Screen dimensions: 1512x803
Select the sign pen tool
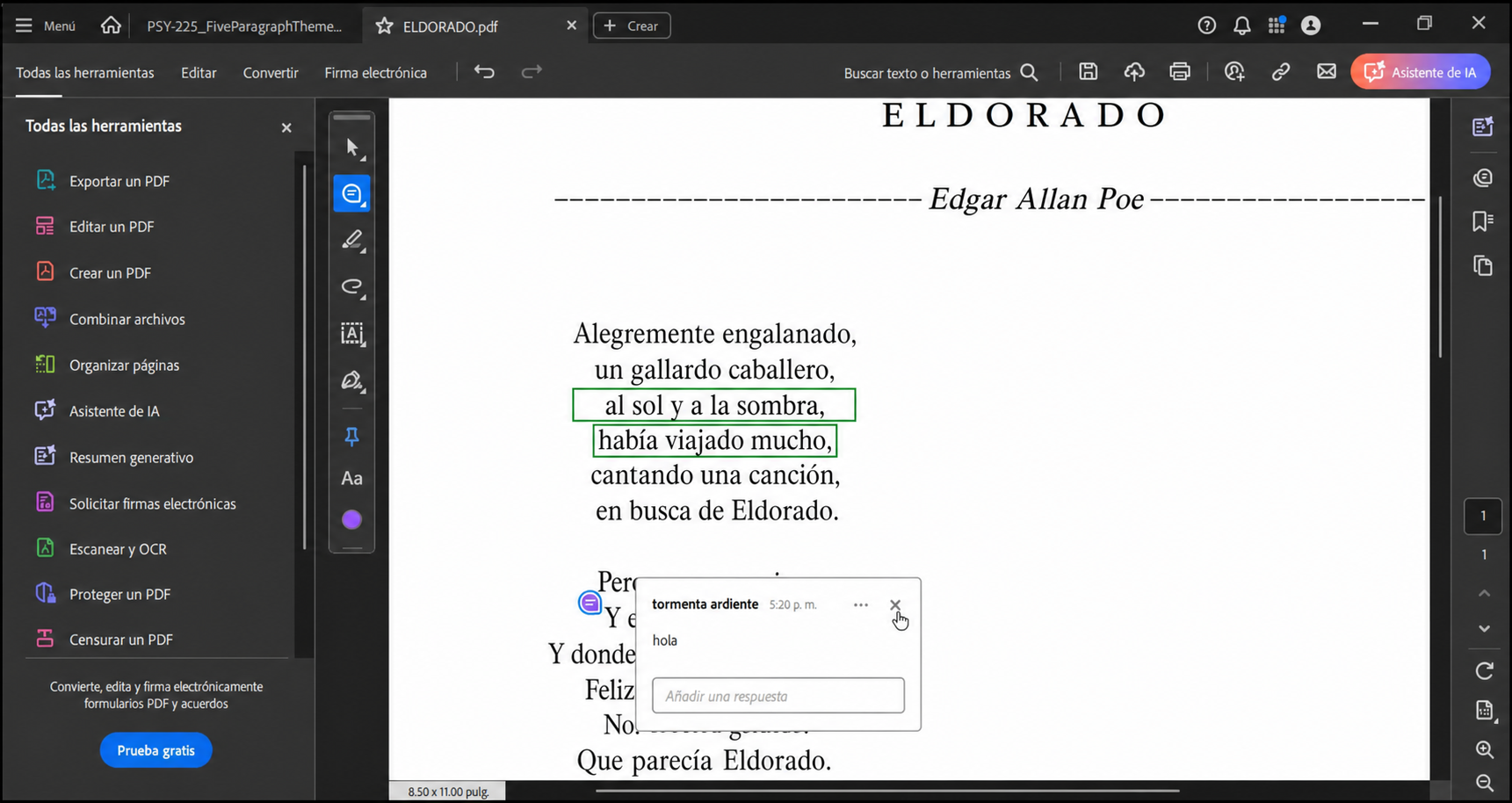tap(352, 380)
